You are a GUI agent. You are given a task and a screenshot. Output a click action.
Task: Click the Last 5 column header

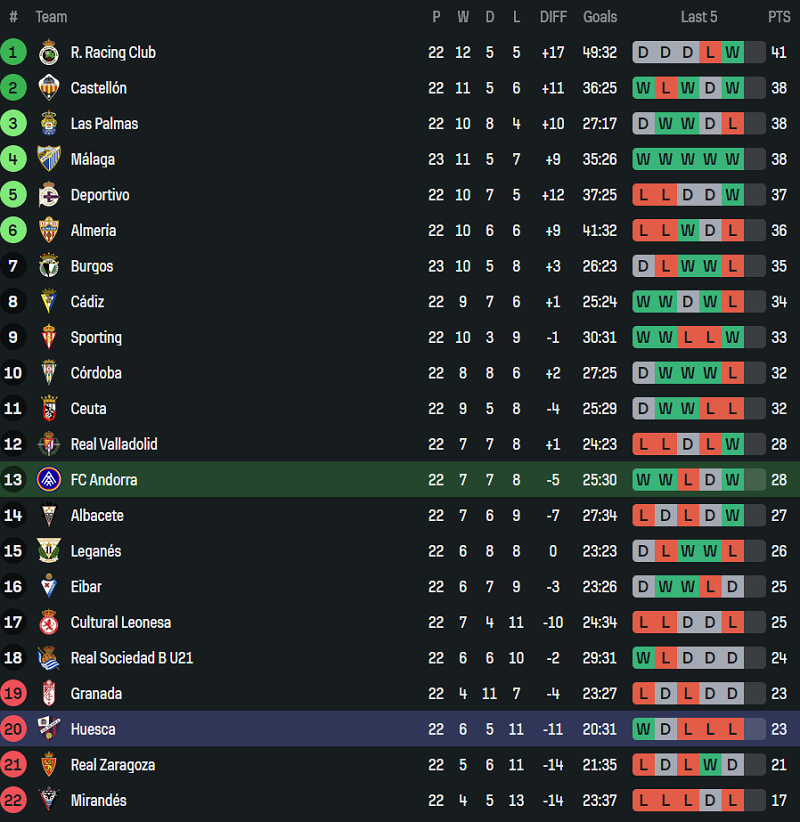(x=699, y=17)
